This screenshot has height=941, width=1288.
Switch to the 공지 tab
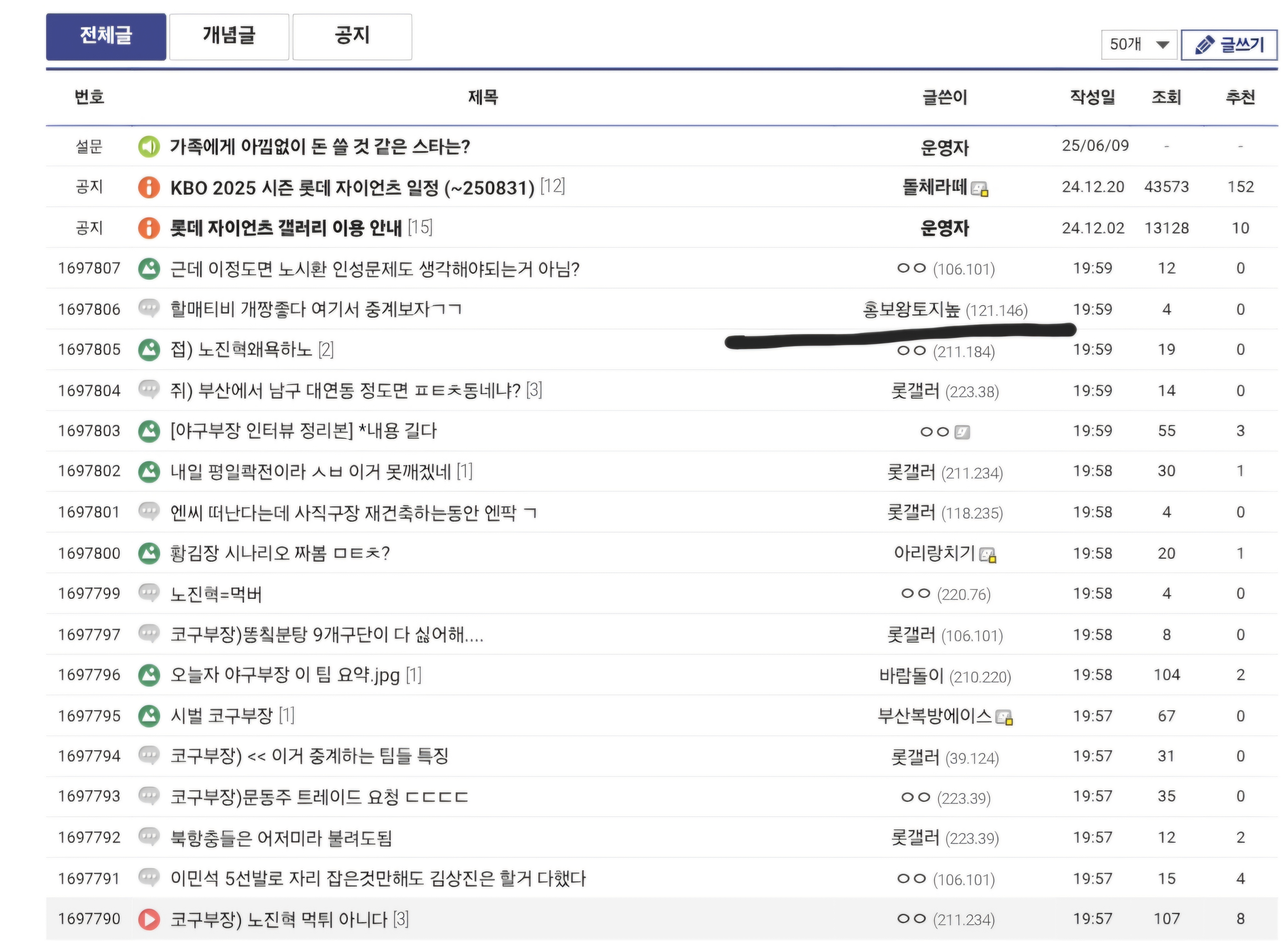click(x=352, y=37)
